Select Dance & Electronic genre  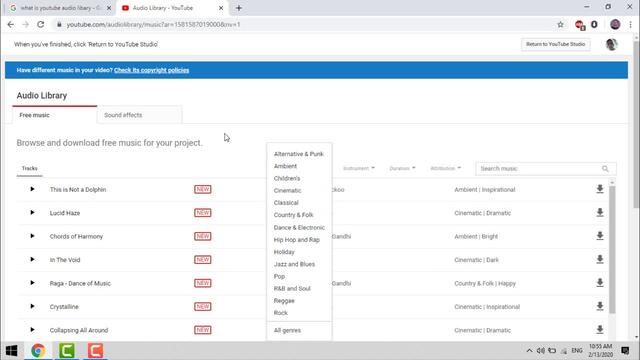coord(299,227)
